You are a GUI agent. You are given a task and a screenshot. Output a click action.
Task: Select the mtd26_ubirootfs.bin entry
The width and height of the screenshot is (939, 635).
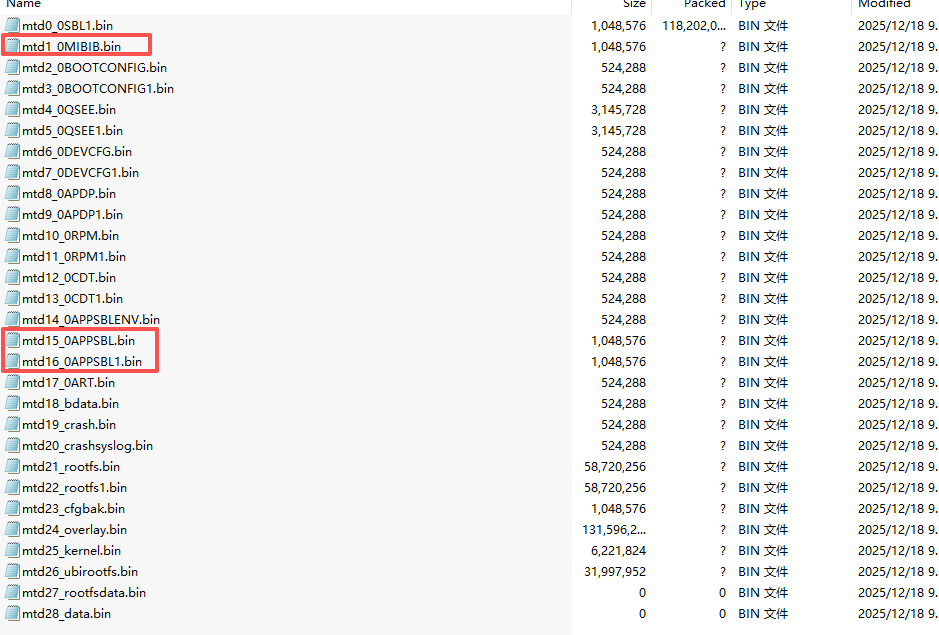(80, 572)
